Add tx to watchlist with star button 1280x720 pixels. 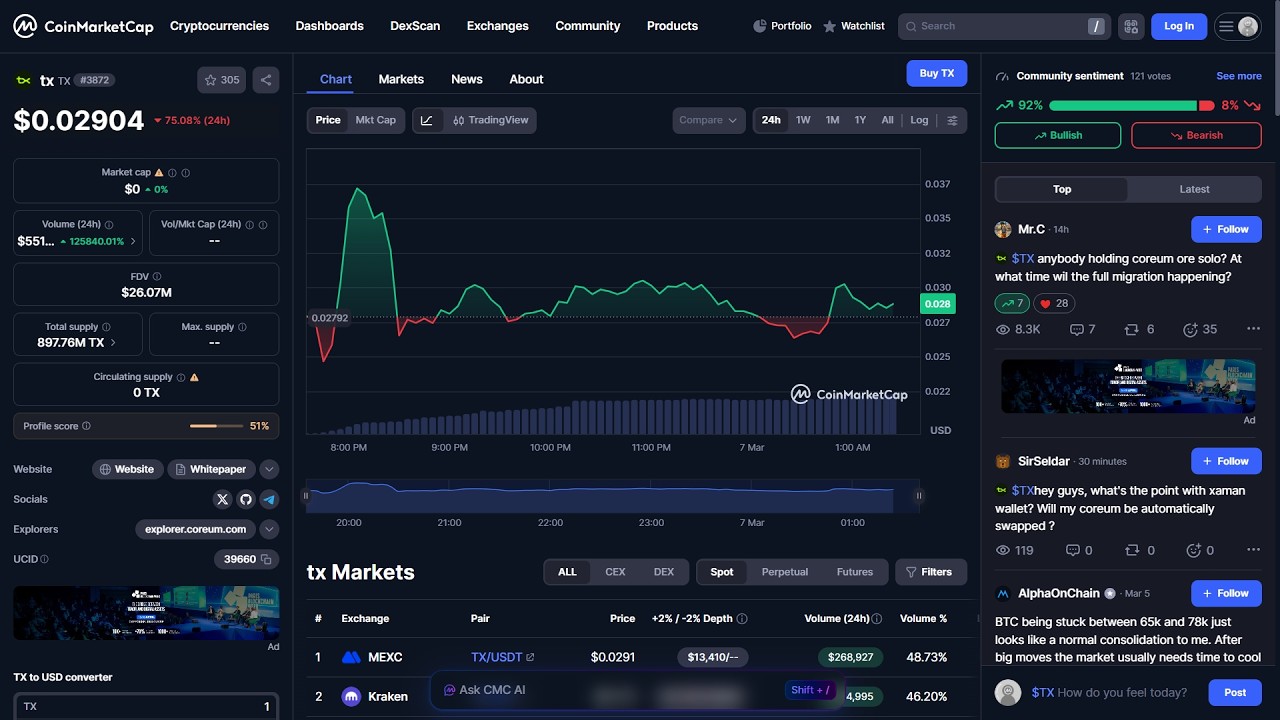tap(222, 80)
